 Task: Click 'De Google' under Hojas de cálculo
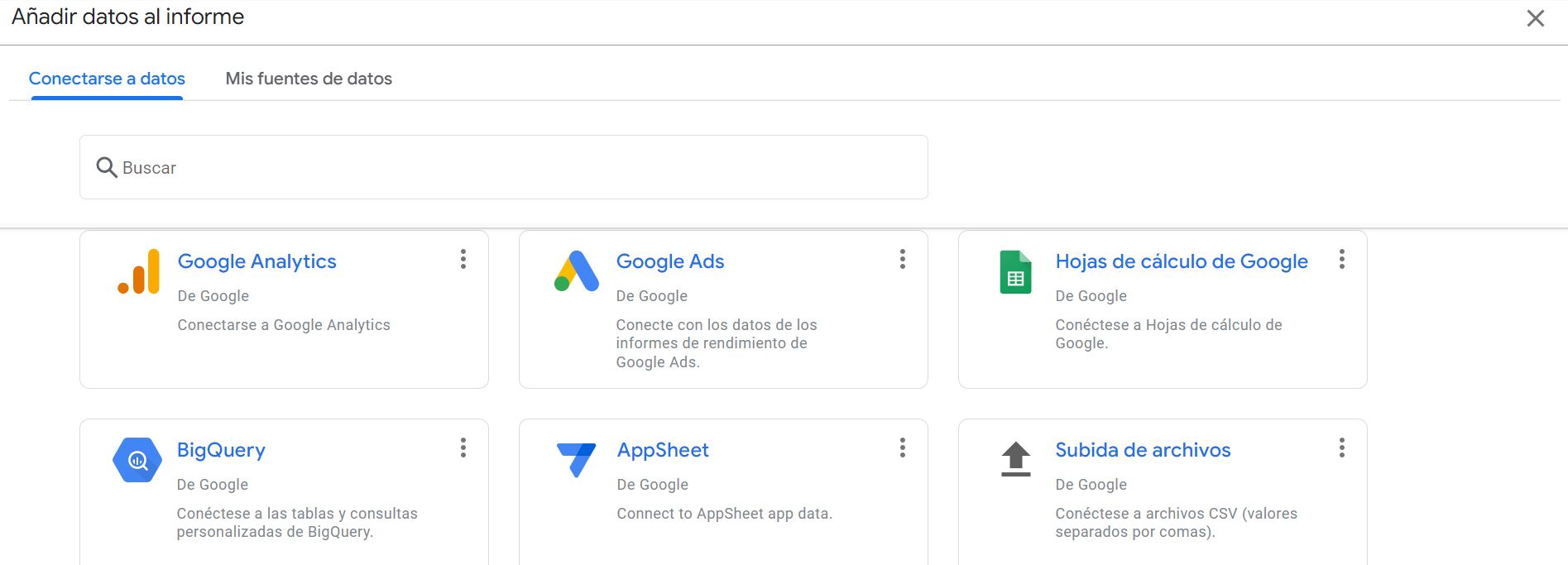pyautogui.click(x=1091, y=296)
